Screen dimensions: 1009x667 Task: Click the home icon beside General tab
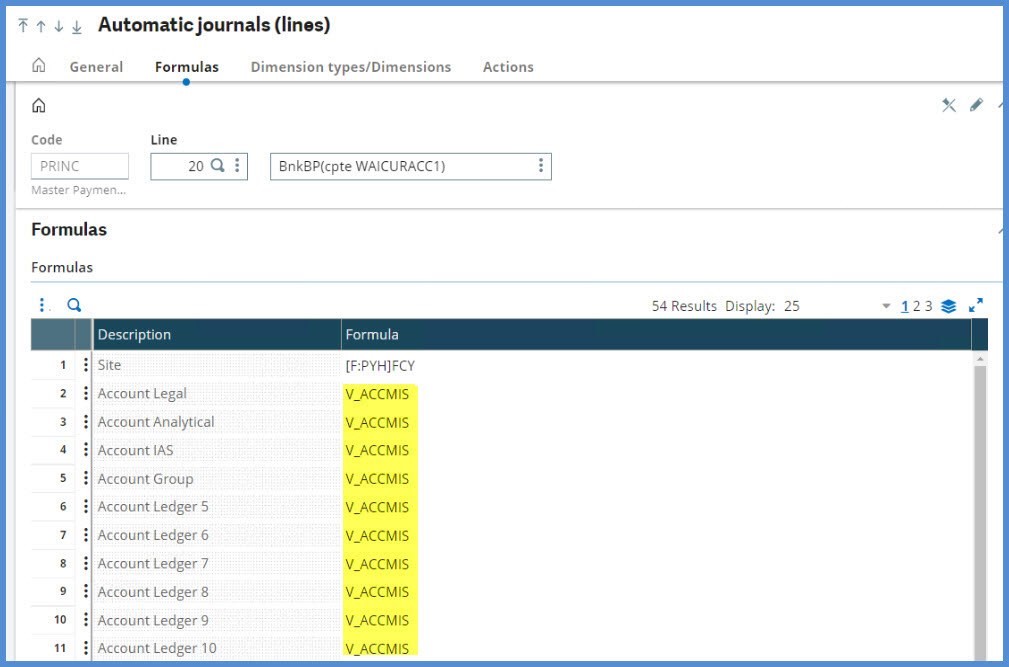pos(39,66)
